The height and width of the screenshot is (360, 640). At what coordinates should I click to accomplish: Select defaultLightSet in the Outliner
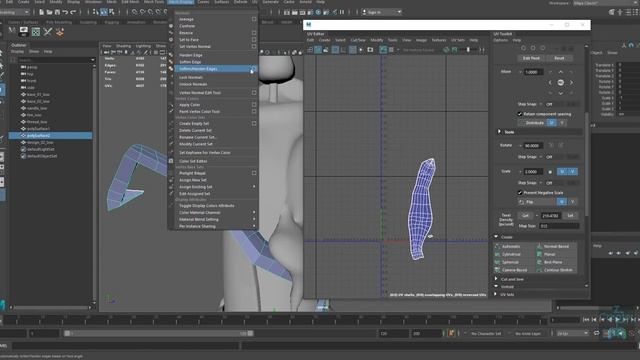click(x=41, y=149)
